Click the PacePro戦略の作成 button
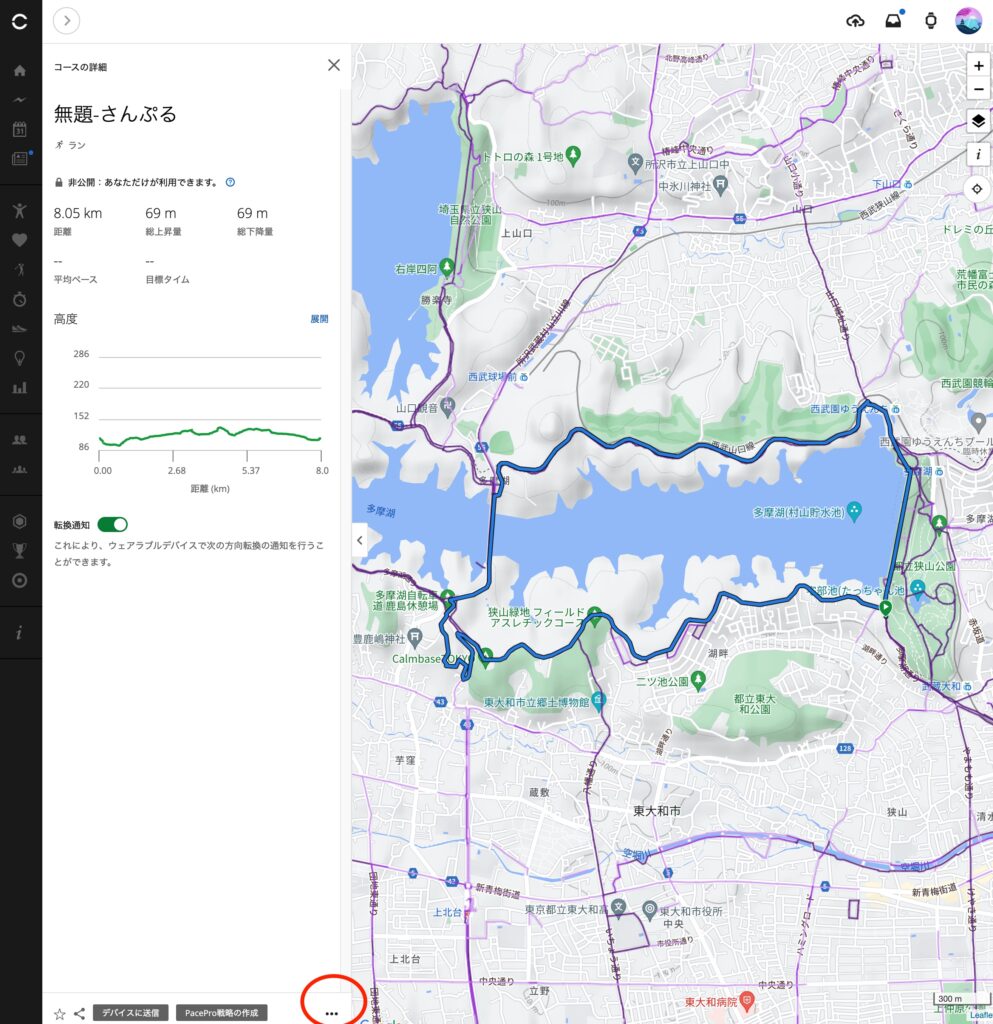 pos(221,1013)
